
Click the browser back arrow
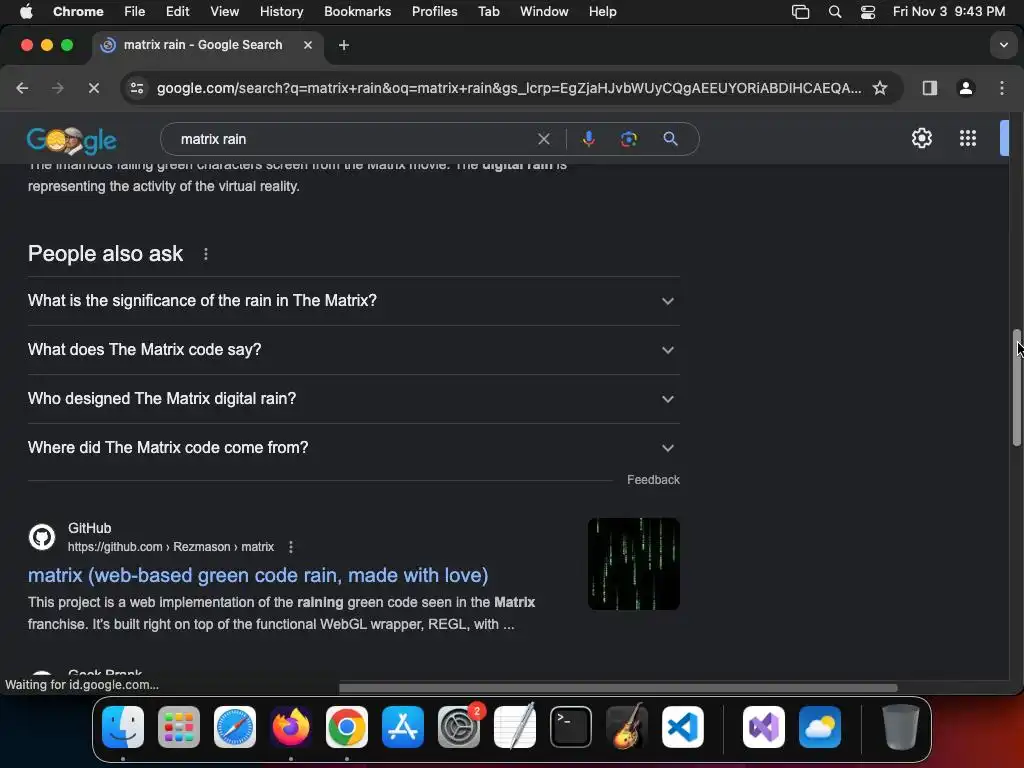click(x=22, y=88)
